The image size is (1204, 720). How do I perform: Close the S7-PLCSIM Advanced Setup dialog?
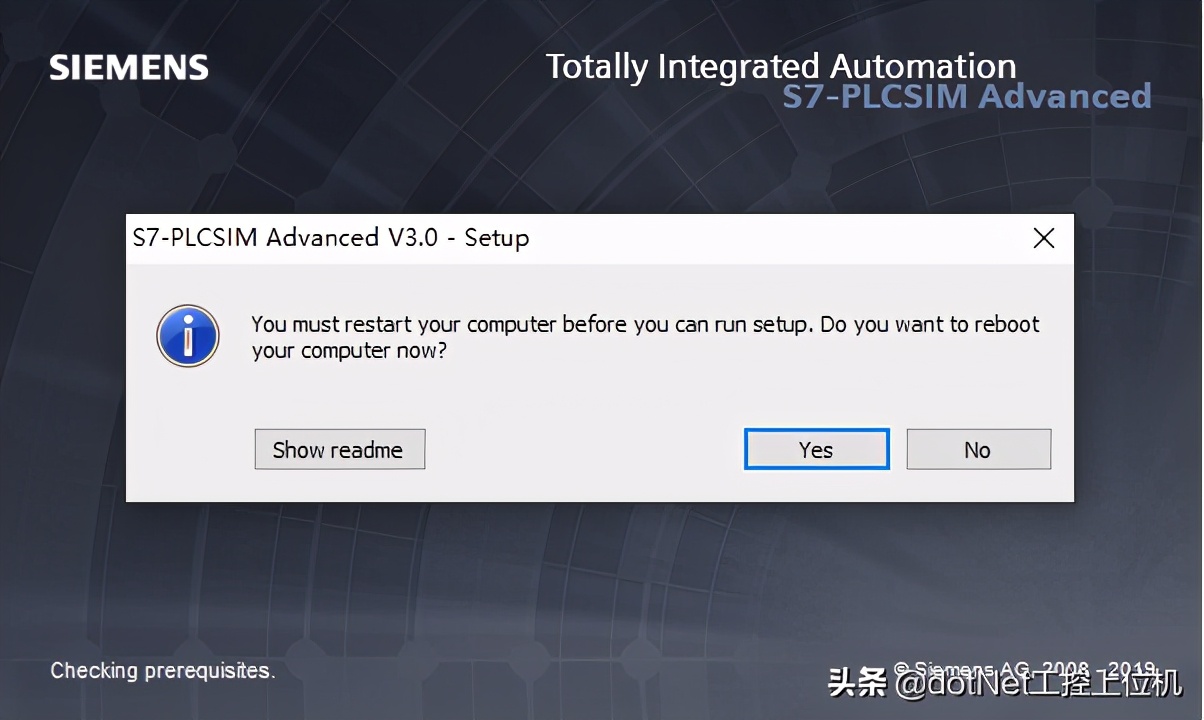pos(1043,238)
